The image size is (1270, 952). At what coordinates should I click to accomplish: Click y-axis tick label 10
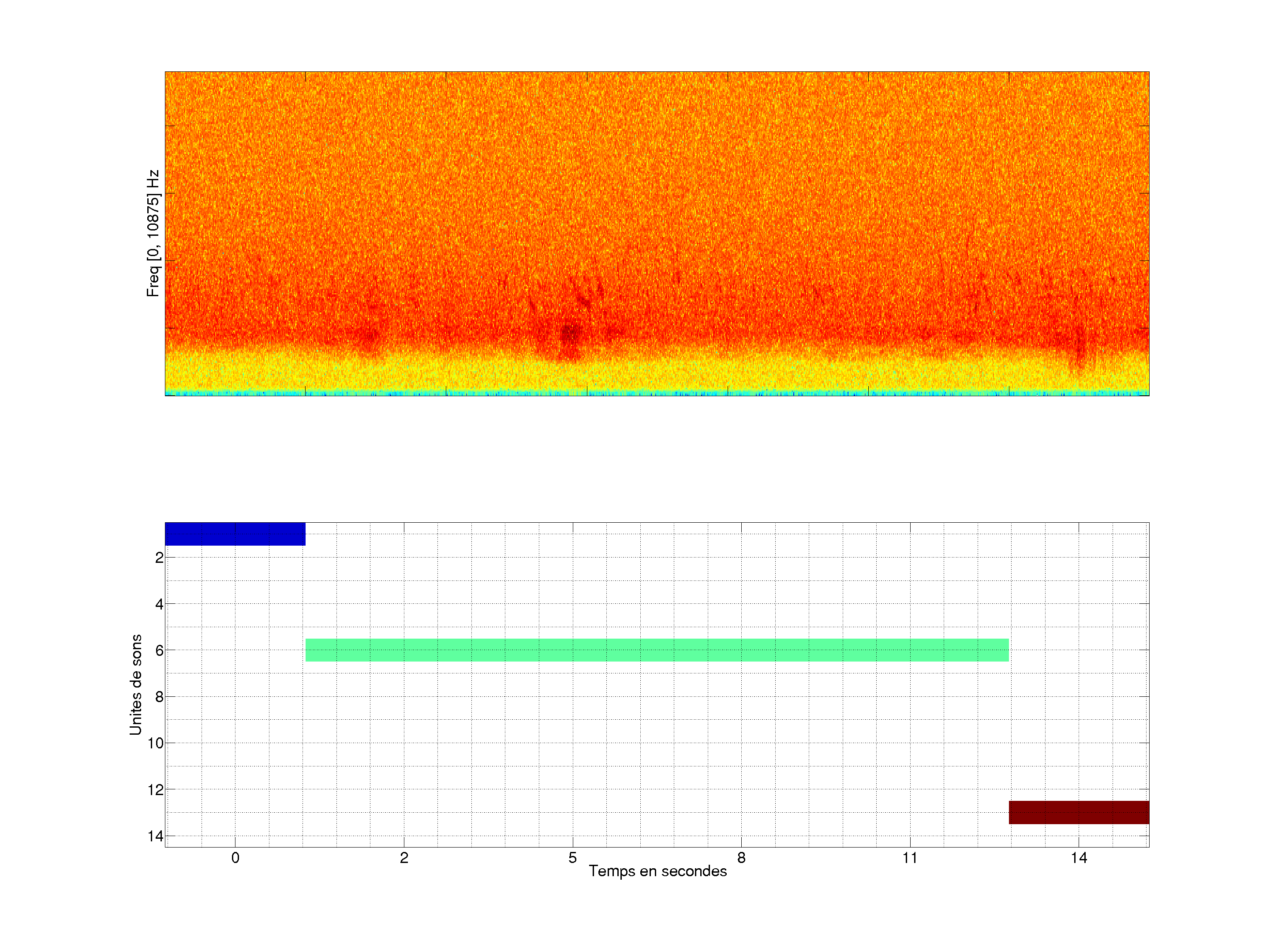156,744
